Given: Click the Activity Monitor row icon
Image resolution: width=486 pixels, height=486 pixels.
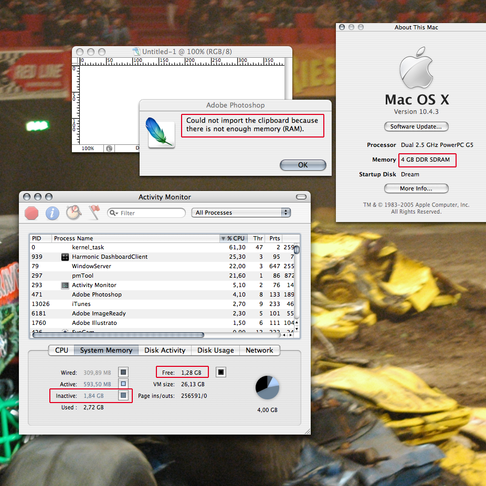Looking at the screenshot, I should (65, 285).
